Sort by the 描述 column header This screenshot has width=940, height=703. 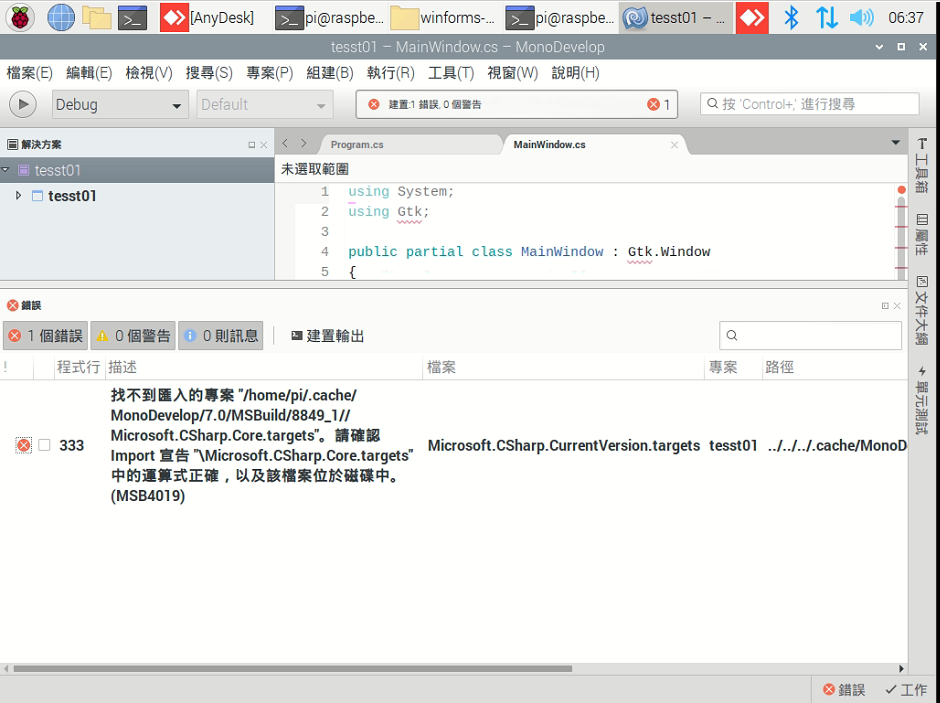point(264,367)
